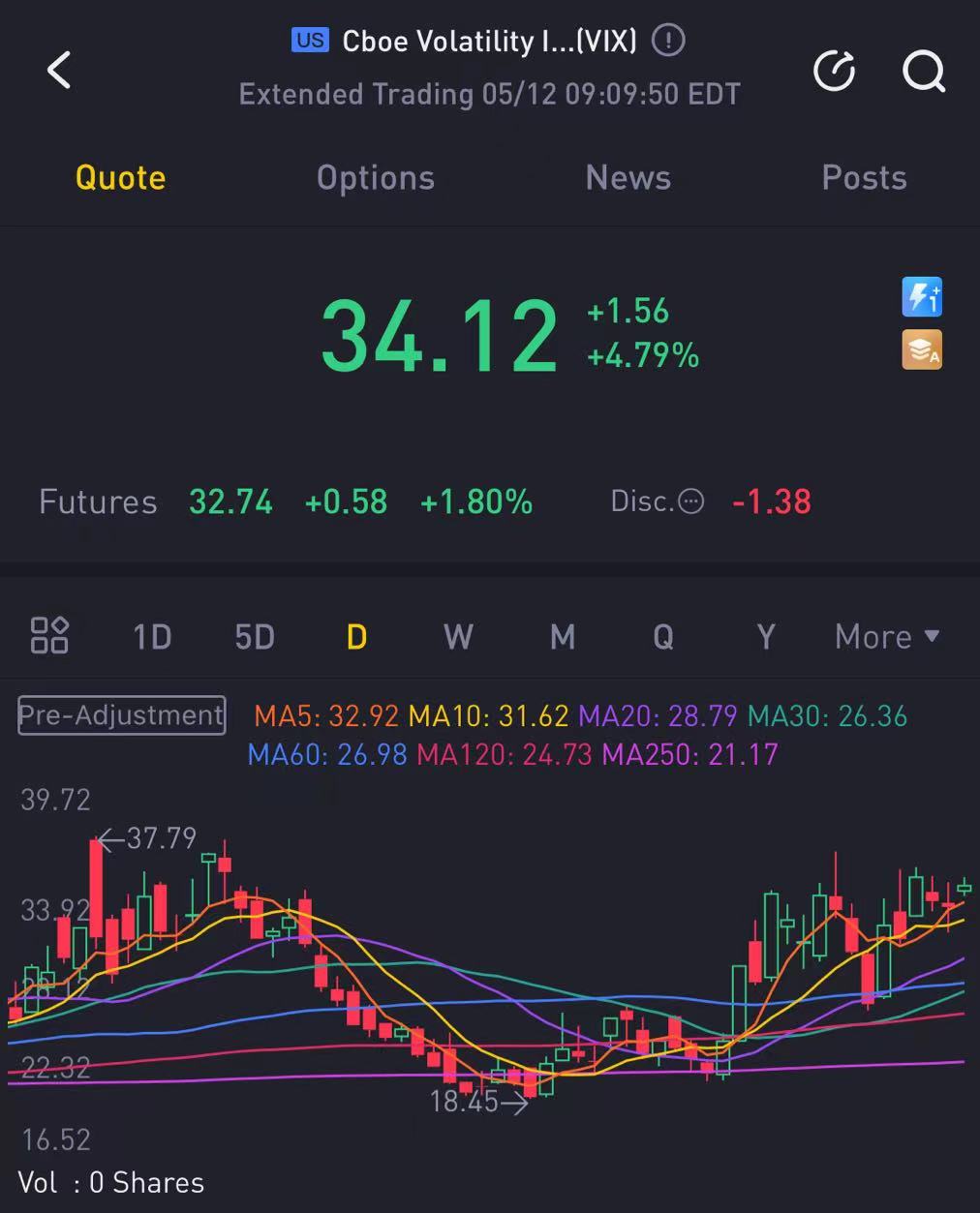Tap the MA120: 24.73 indicator label
This screenshot has width=980, height=1213.
(505, 754)
